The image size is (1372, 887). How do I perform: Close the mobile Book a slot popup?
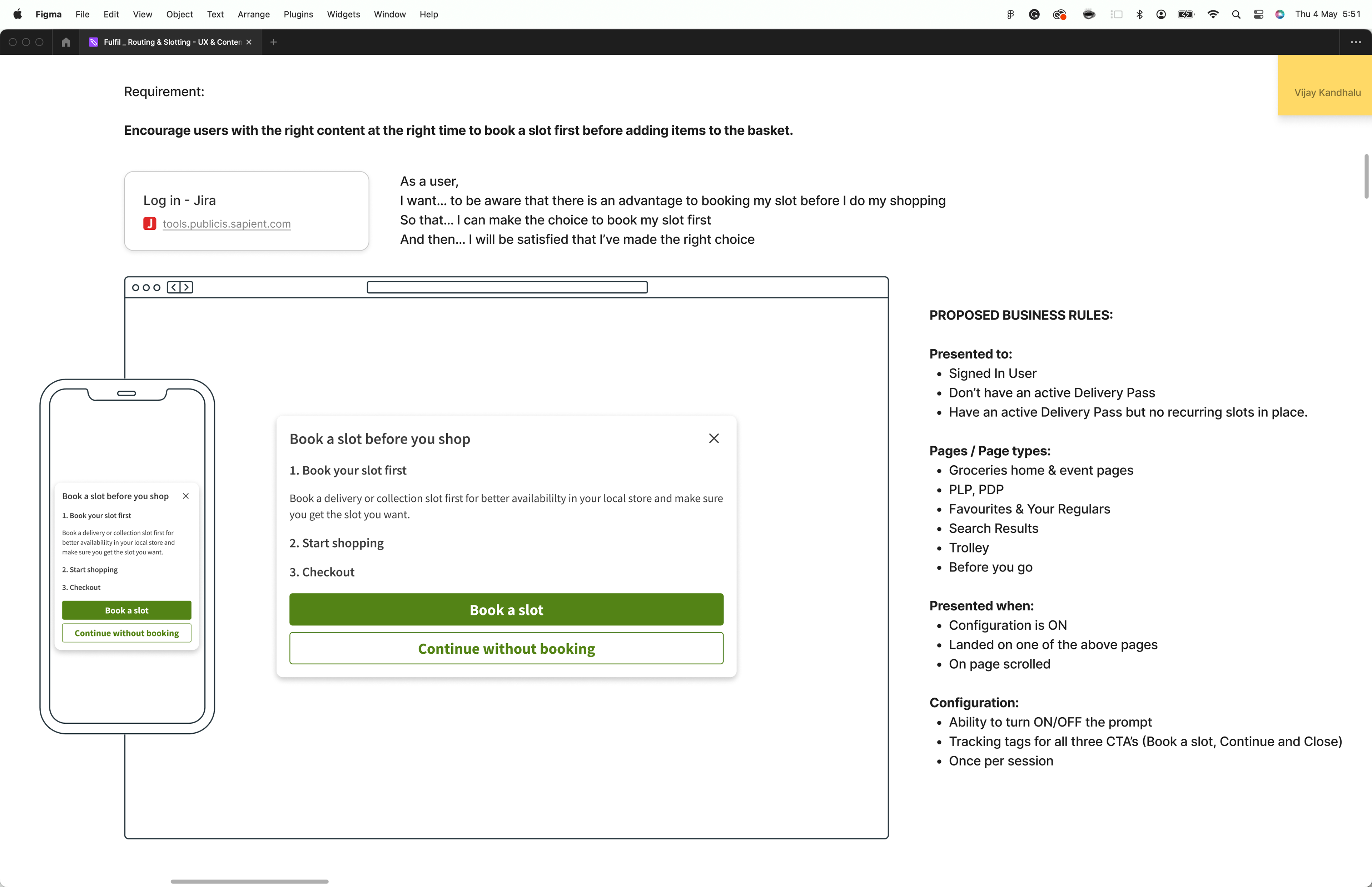(185, 496)
